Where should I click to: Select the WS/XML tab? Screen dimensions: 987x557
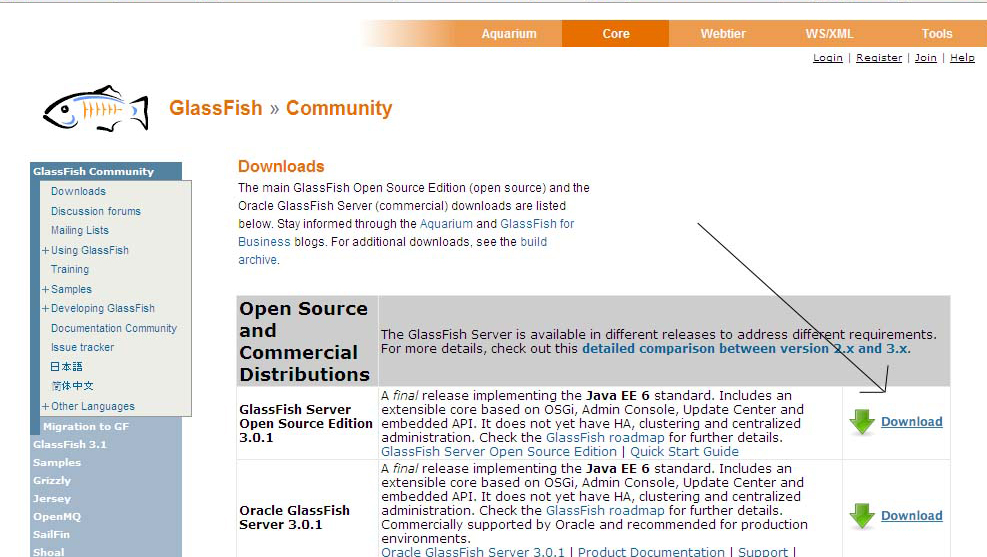click(x=829, y=34)
